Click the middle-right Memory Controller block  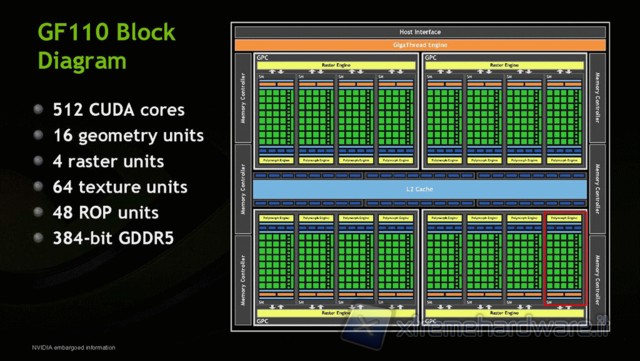[x=598, y=189]
